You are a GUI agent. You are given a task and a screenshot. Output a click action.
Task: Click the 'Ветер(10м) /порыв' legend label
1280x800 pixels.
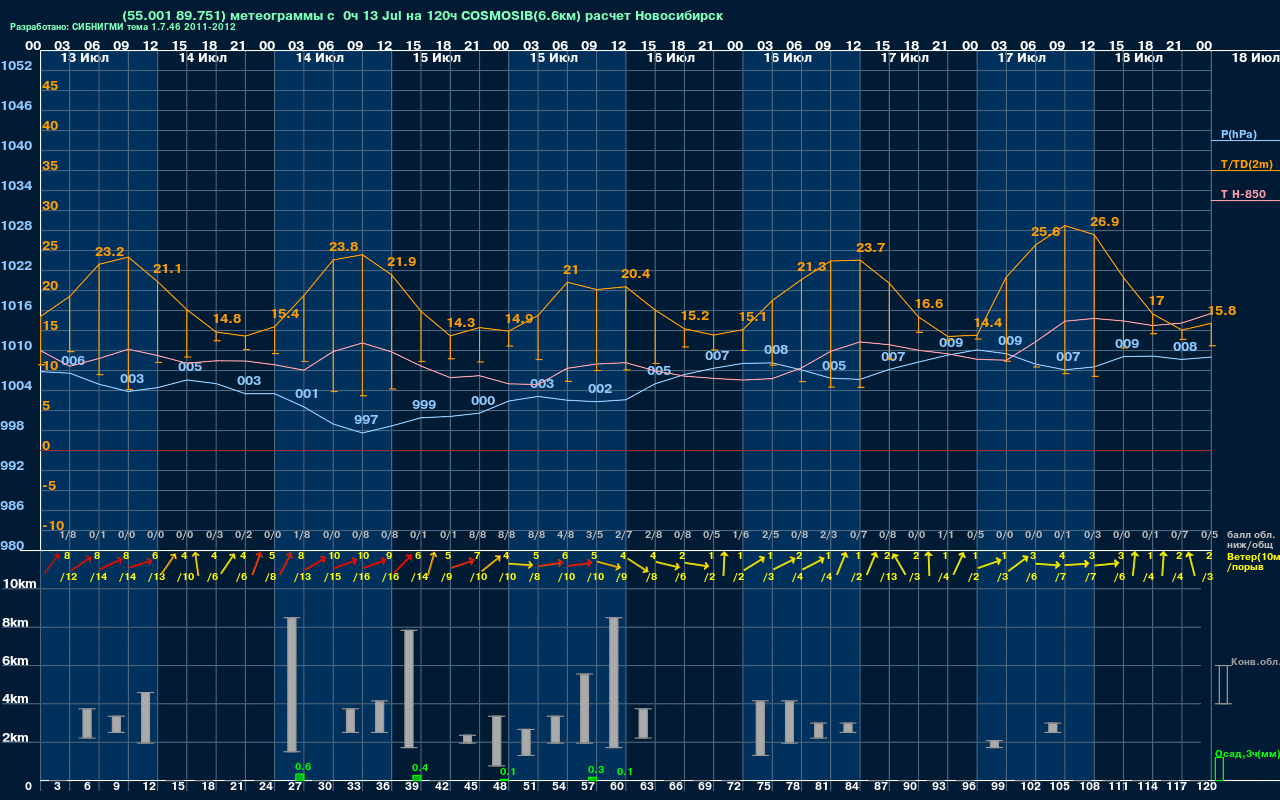tap(1253, 561)
